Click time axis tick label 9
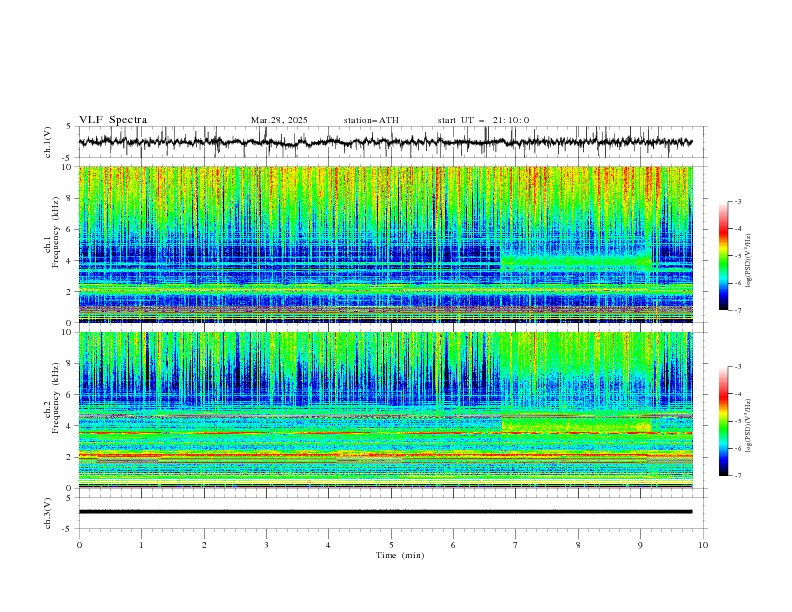Screen dimensions: 792x612 (x=640, y=545)
